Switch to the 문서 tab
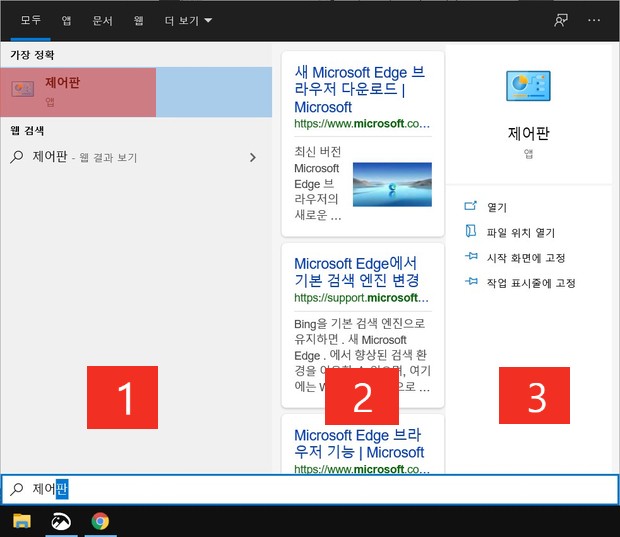Image resolution: width=620 pixels, height=537 pixels. pyautogui.click(x=102, y=20)
